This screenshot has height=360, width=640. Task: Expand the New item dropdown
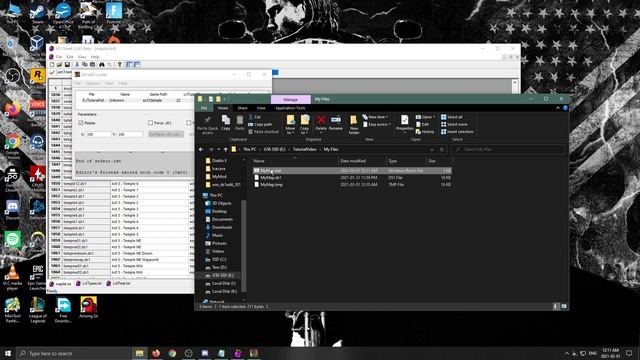coord(375,117)
